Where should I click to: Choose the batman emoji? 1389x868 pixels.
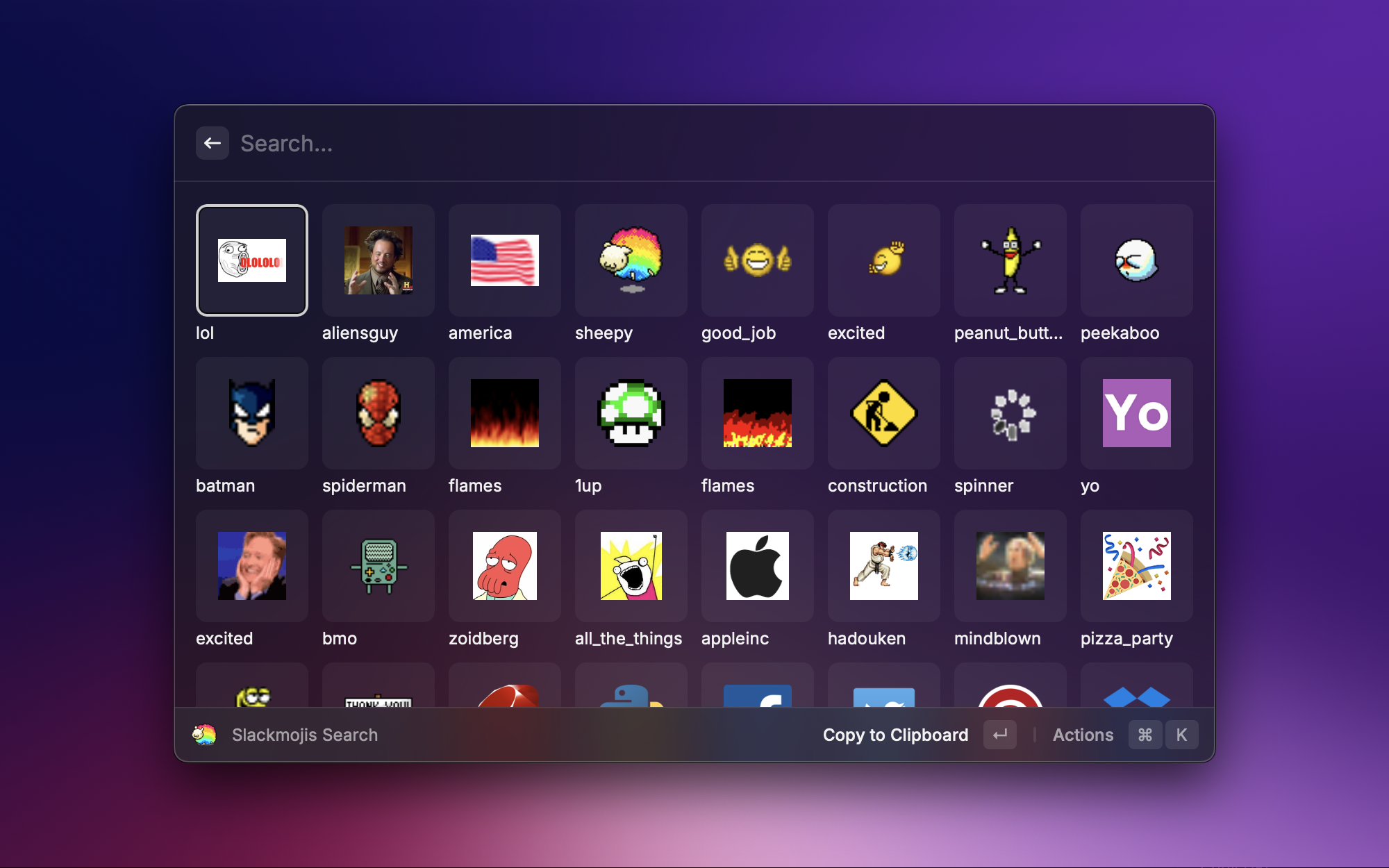pyautogui.click(x=252, y=413)
